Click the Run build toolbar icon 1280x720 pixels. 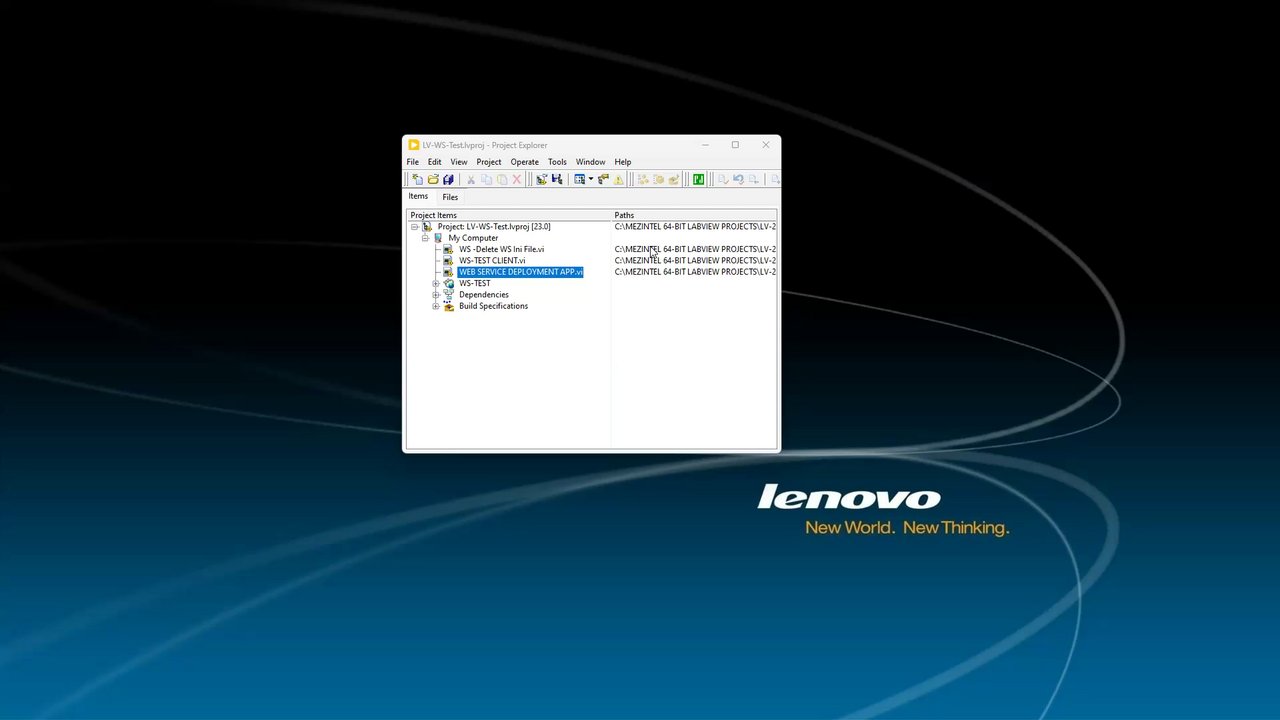(x=673, y=179)
